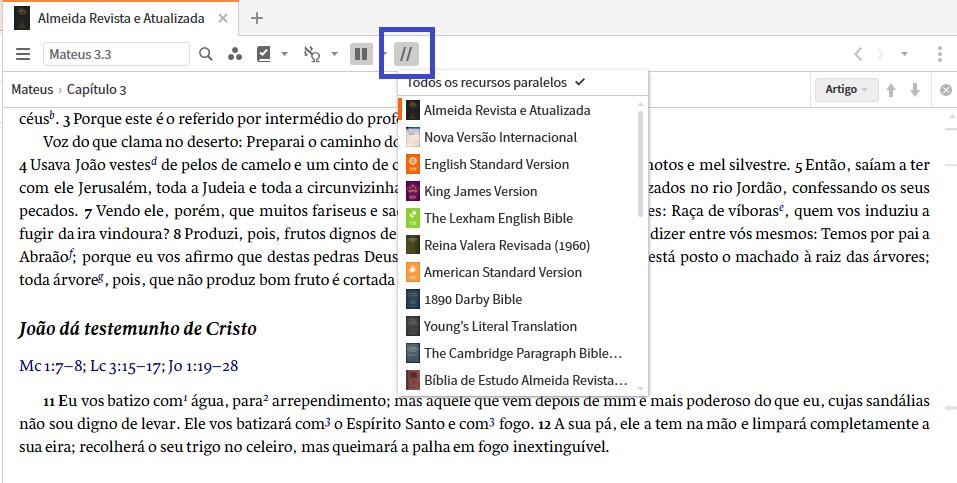Image resolution: width=957 pixels, height=483 pixels.
Task: Choose 1890 Darby Bible
Action: coord(518,299)
